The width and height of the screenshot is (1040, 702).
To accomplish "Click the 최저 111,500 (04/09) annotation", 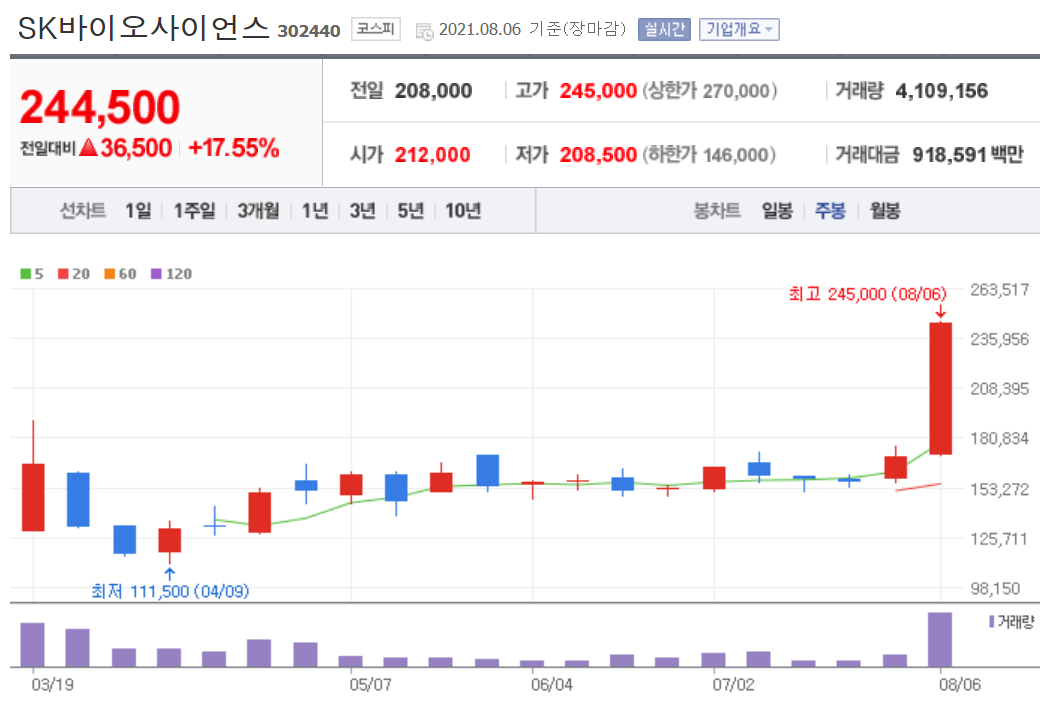I will click(170, 591).
